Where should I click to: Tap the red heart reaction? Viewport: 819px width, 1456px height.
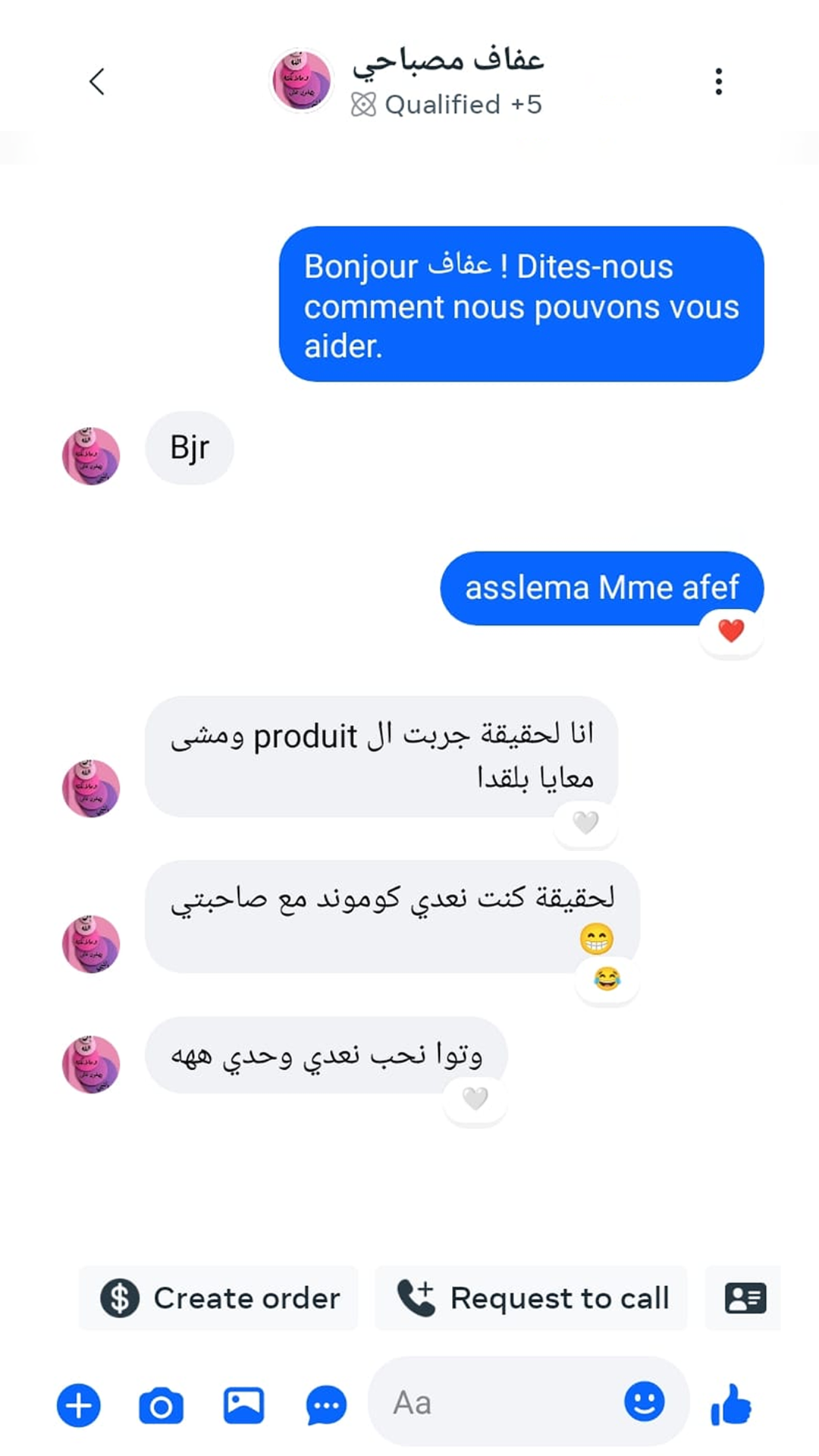(x=731, y=631)
